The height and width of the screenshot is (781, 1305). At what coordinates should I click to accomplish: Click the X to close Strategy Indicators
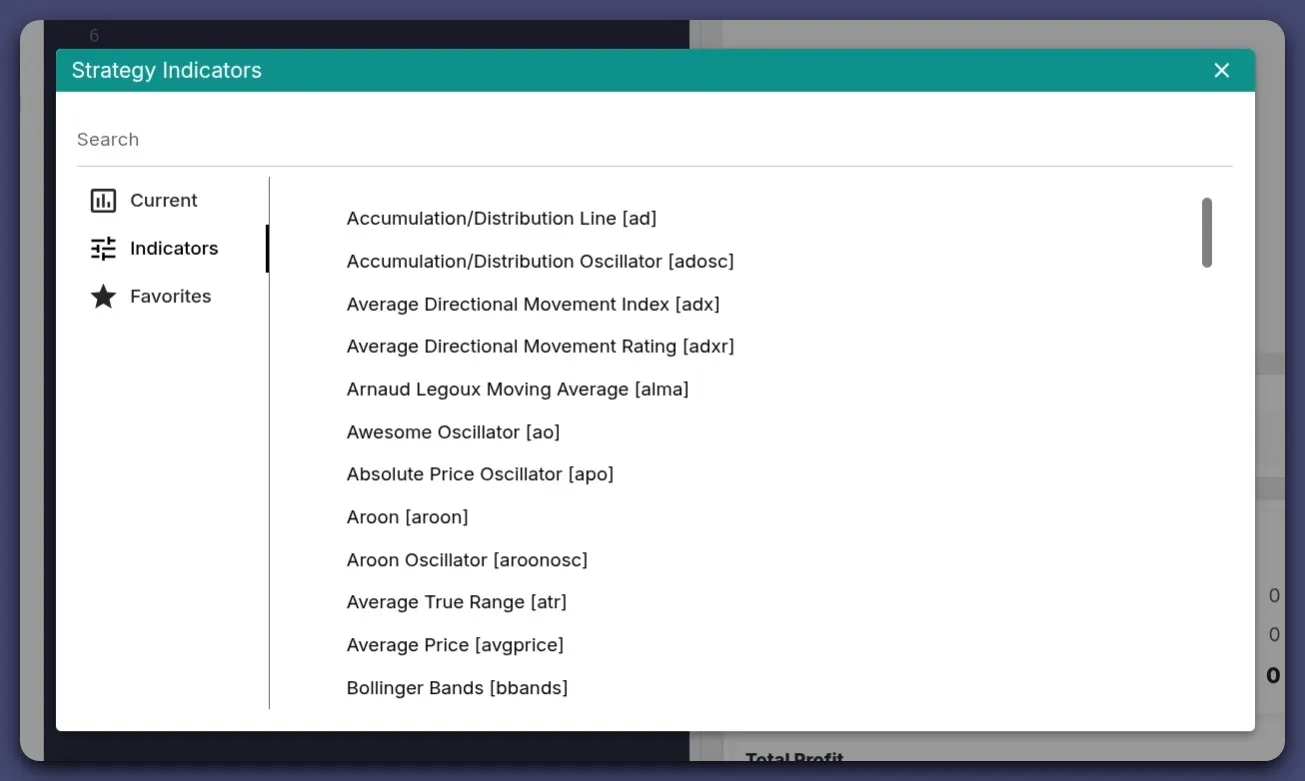[1221, 70]
